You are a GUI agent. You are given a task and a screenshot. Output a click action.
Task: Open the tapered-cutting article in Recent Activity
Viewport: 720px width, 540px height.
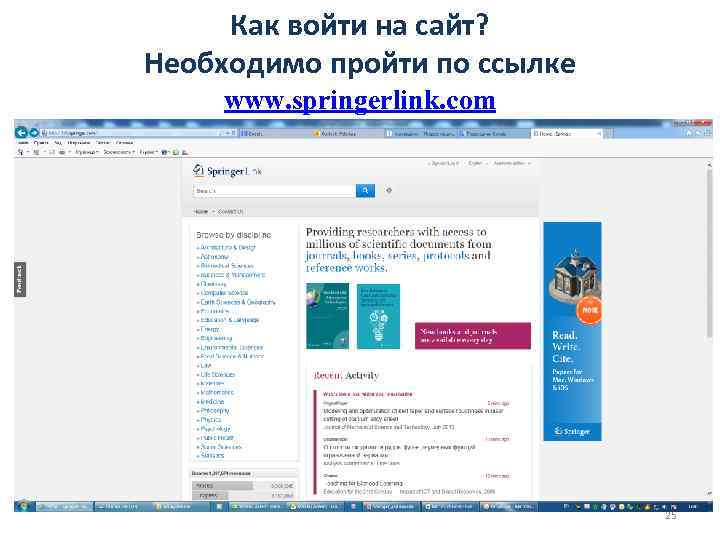click(413, 415)
